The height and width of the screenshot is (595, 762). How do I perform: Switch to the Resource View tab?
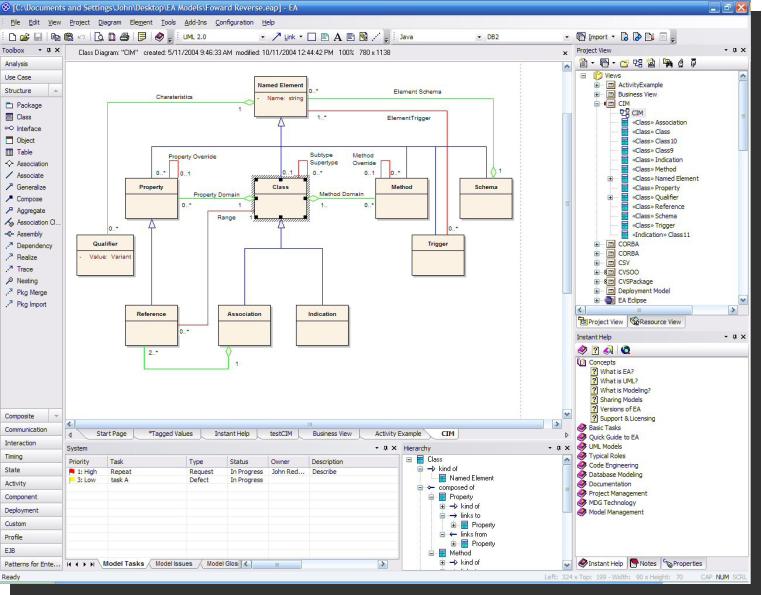click(656, 322)
